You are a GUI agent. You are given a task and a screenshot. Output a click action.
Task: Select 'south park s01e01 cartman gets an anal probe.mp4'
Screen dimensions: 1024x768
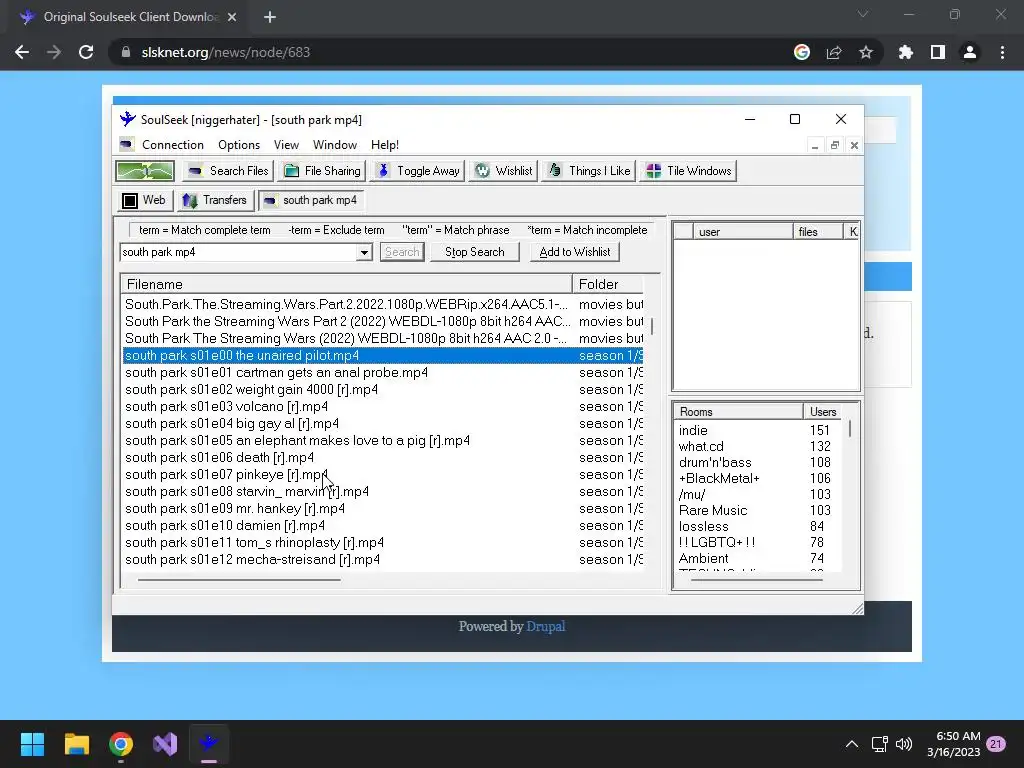coord(383,372)
